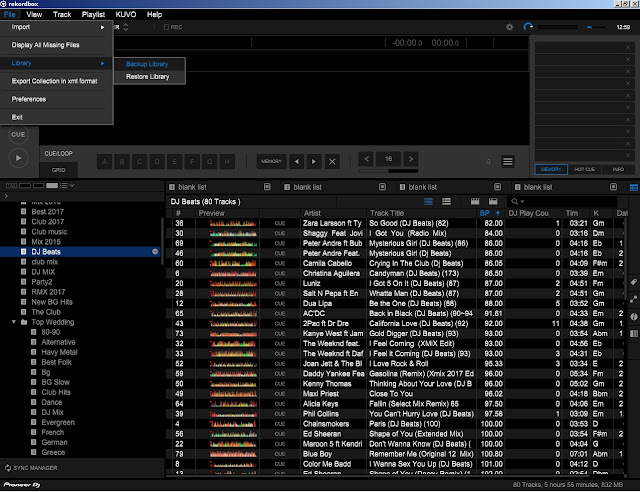Click the blue sync/refresh icon in top bar
Screen dimensions: 640x492
tap(528, 27)
